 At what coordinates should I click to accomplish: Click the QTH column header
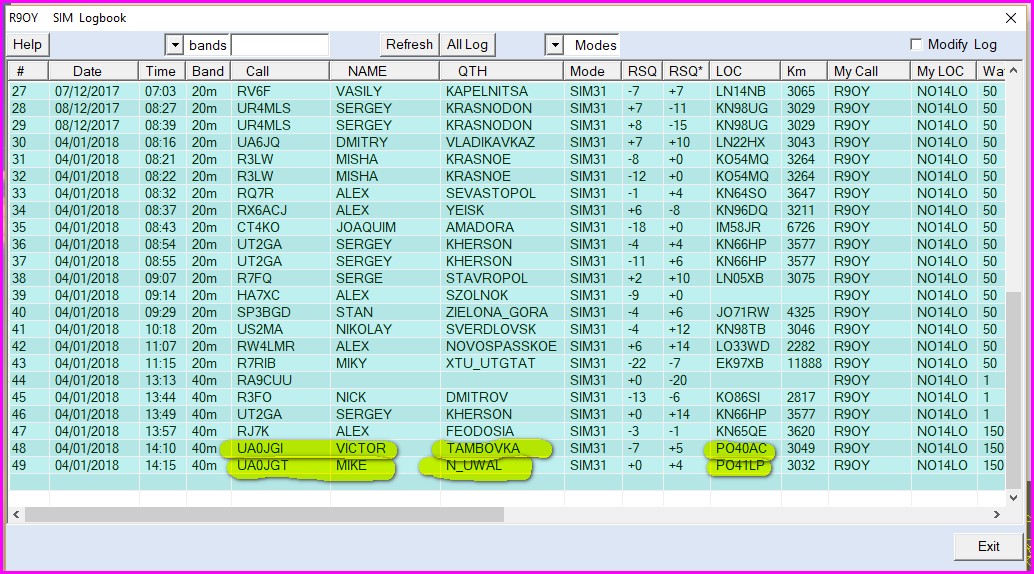(472, 71)
